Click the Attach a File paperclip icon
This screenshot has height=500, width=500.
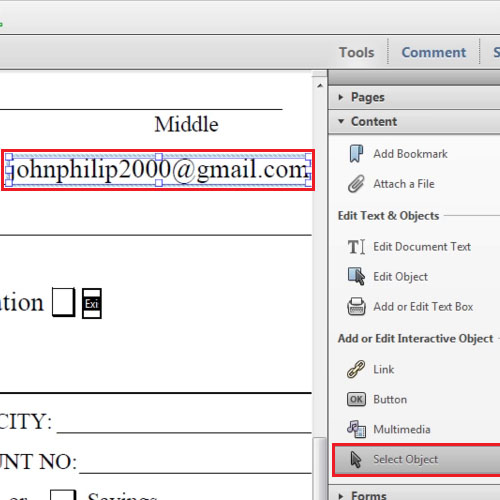356,184
